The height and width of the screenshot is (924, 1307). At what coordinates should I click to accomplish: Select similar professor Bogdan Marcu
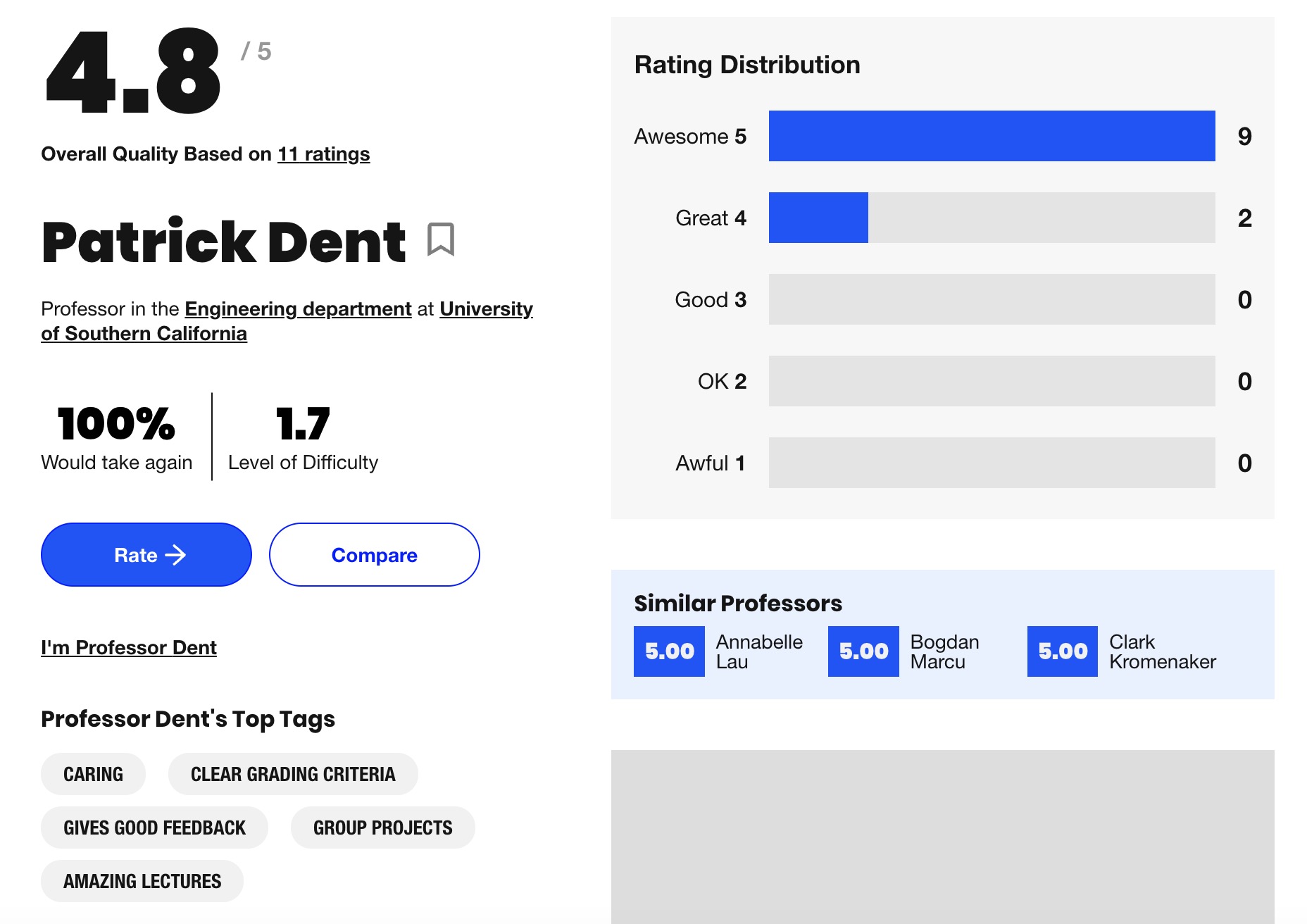click(x=945, y=651)
